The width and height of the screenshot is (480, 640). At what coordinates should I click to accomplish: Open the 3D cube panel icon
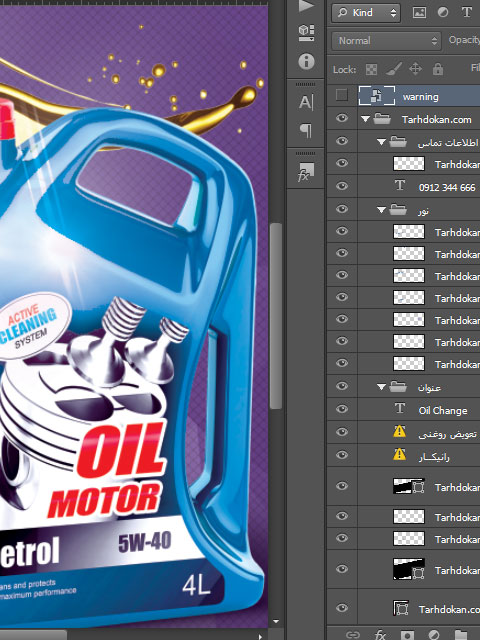[x=307, y=33]
